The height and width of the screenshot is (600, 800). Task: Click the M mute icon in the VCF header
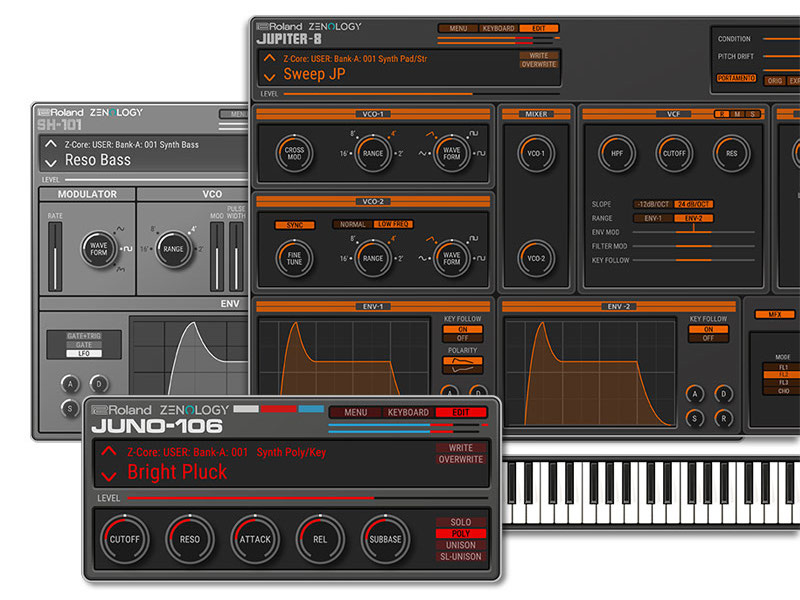[x=735, y=114]
